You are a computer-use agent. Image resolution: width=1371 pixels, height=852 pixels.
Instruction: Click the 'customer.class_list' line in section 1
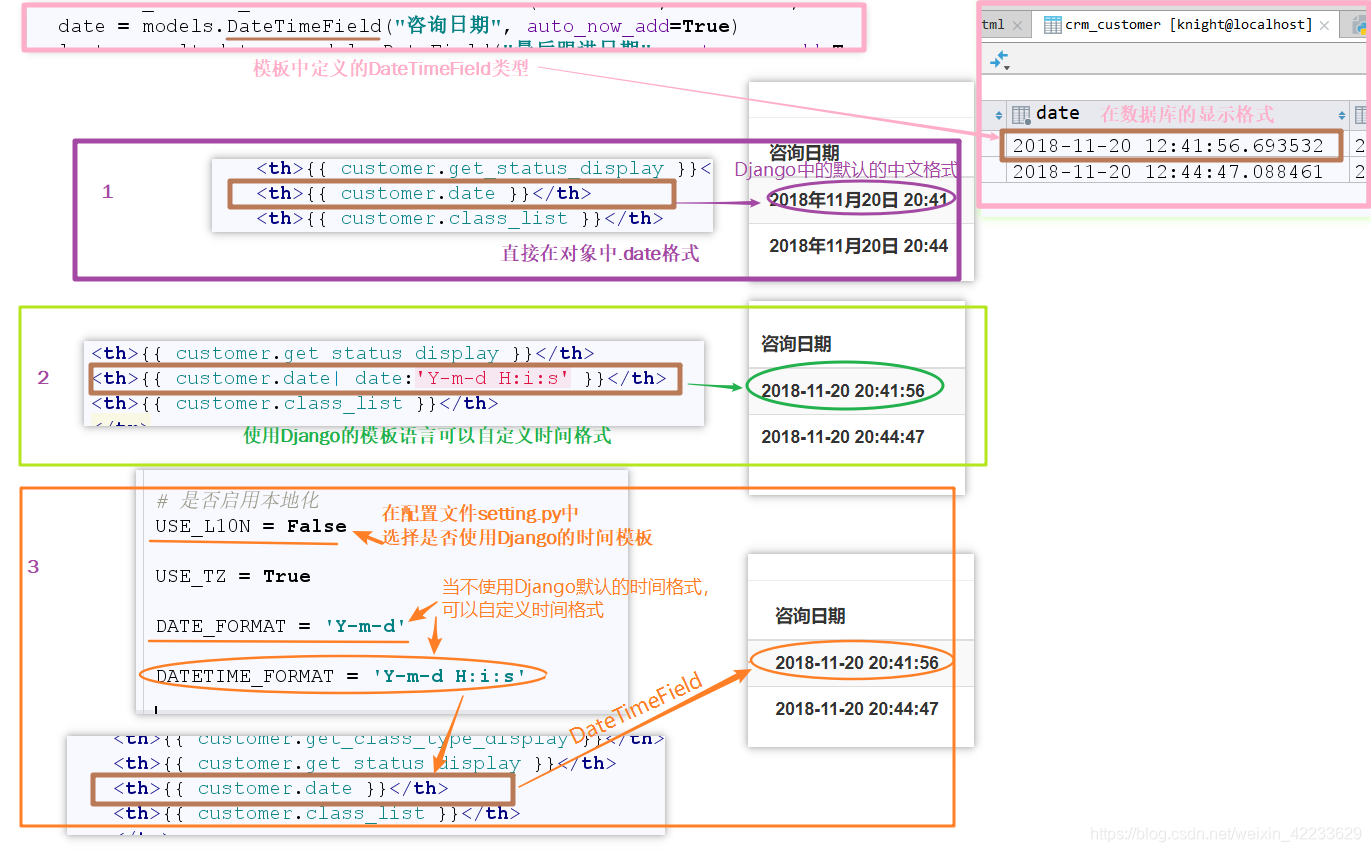(460, 218)
